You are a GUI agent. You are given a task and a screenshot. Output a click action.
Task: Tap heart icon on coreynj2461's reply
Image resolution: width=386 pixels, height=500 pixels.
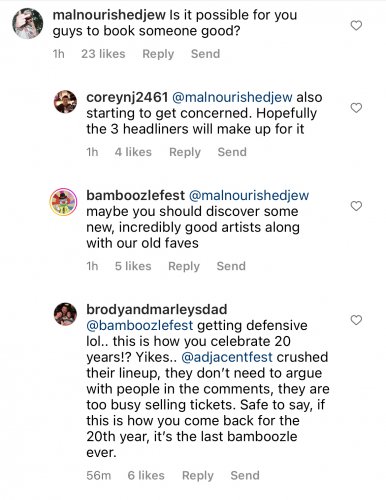356,108
